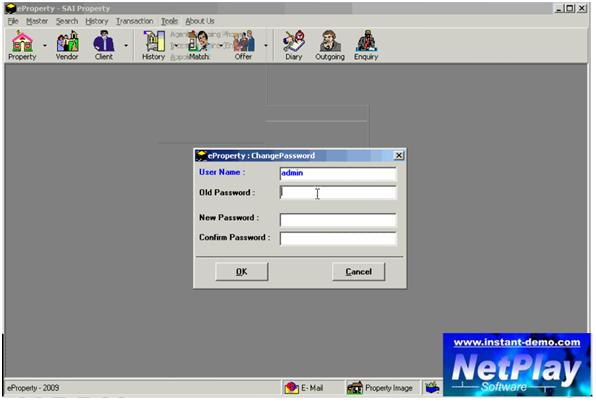This screenshot has width=596, height=410.
Task: Click the 'Old Password :' label
Action: click(227, 193)
